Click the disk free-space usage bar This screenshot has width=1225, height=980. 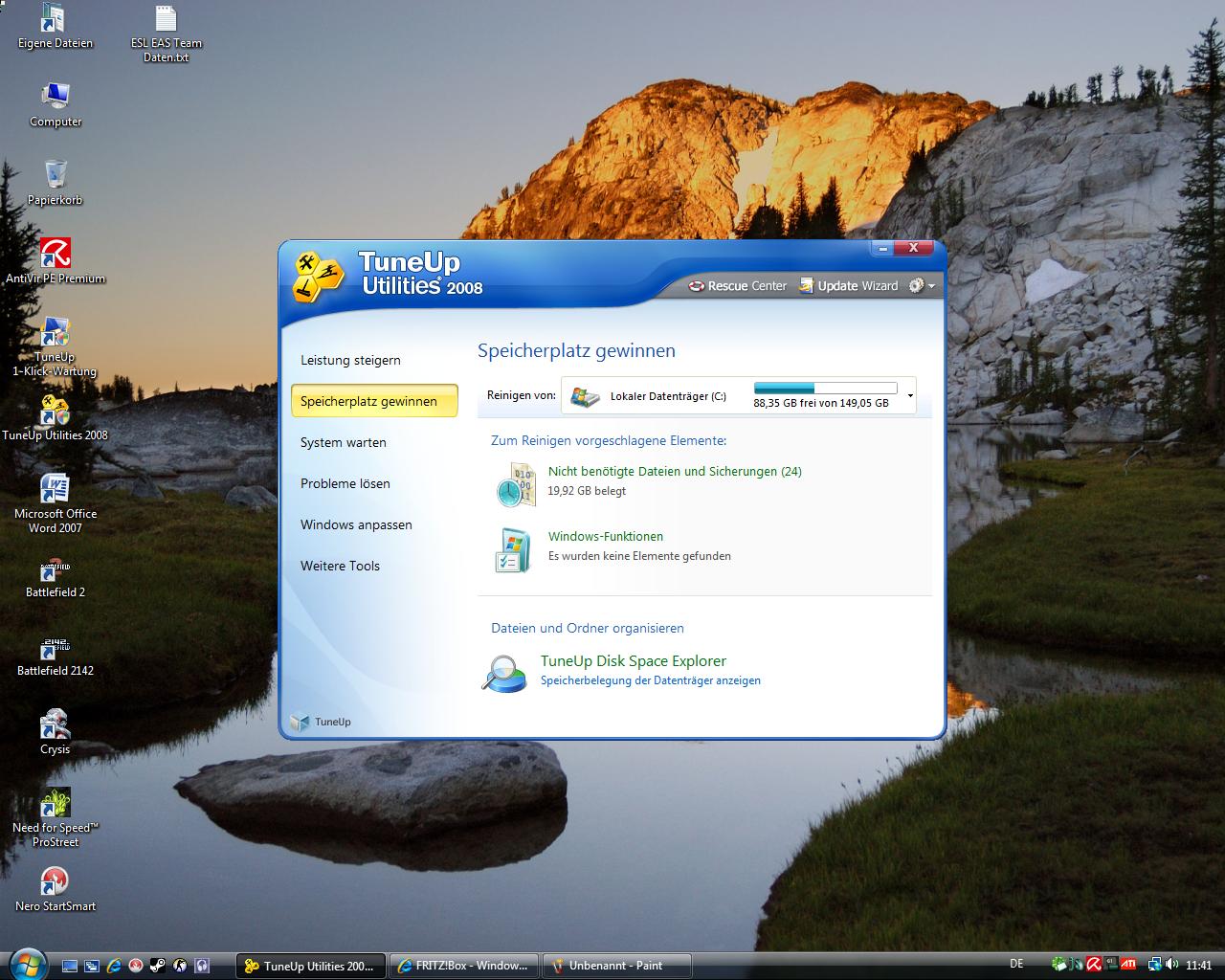tap(825, 388)
